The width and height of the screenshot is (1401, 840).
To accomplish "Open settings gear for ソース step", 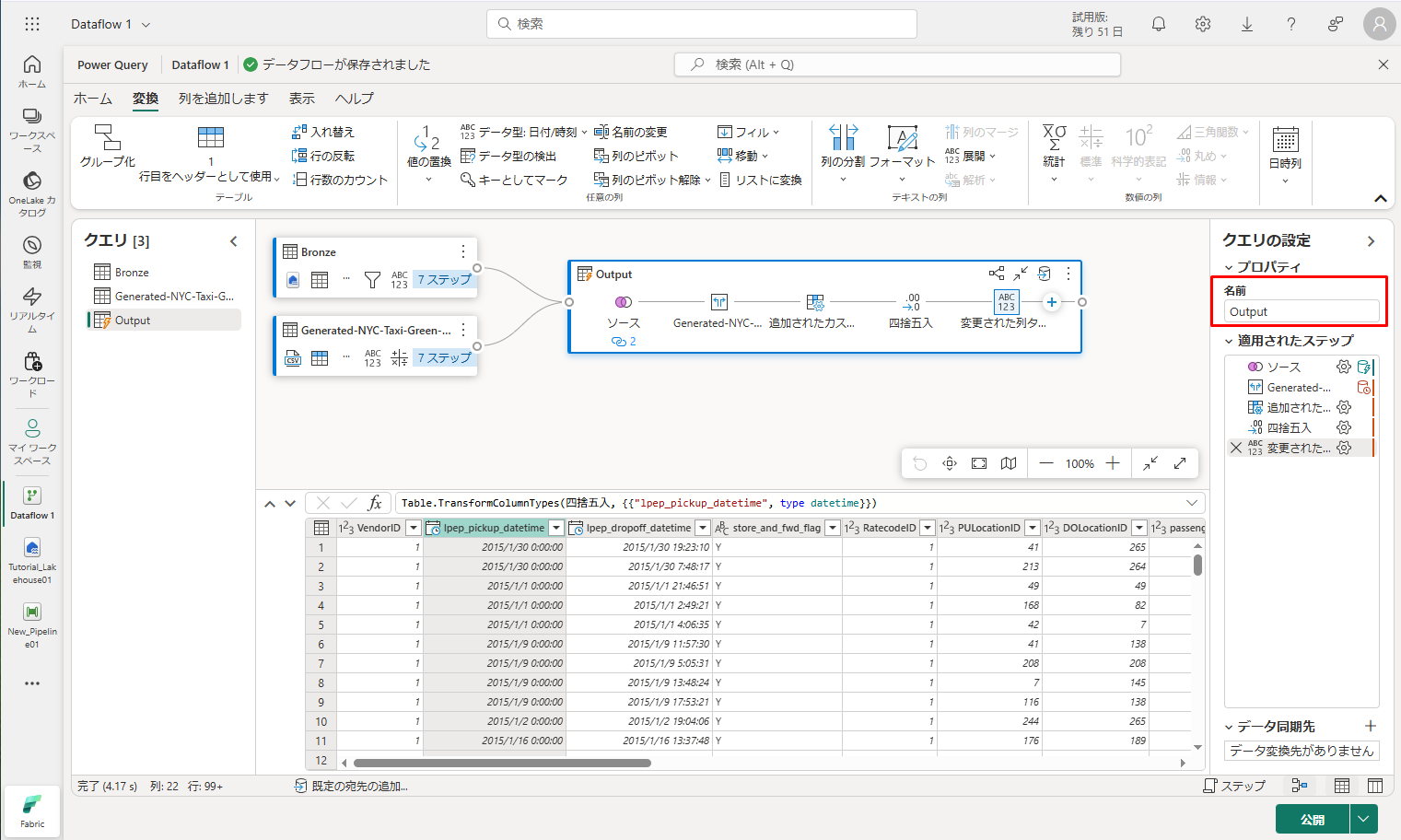I will (1344, 367).
